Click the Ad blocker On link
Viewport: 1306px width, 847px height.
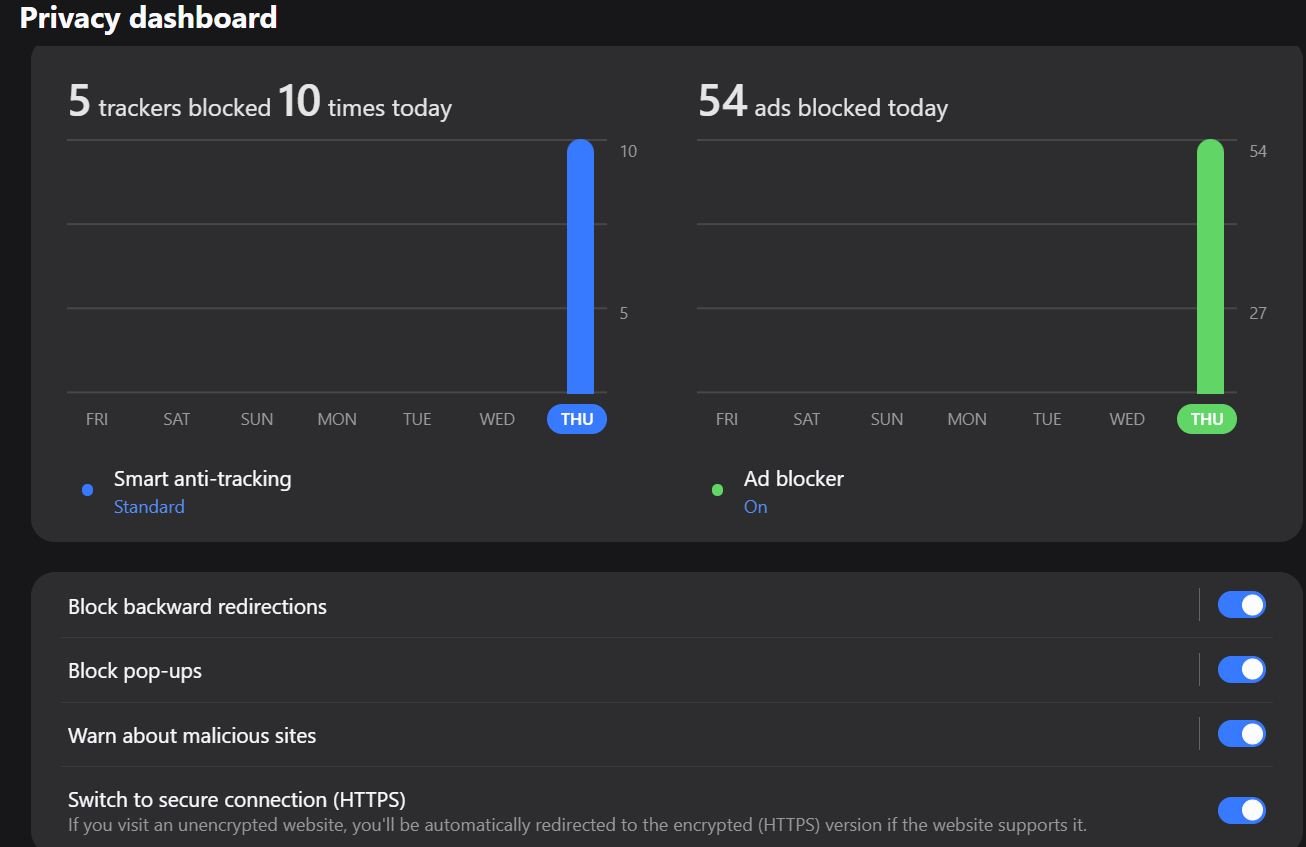(756, 507)
